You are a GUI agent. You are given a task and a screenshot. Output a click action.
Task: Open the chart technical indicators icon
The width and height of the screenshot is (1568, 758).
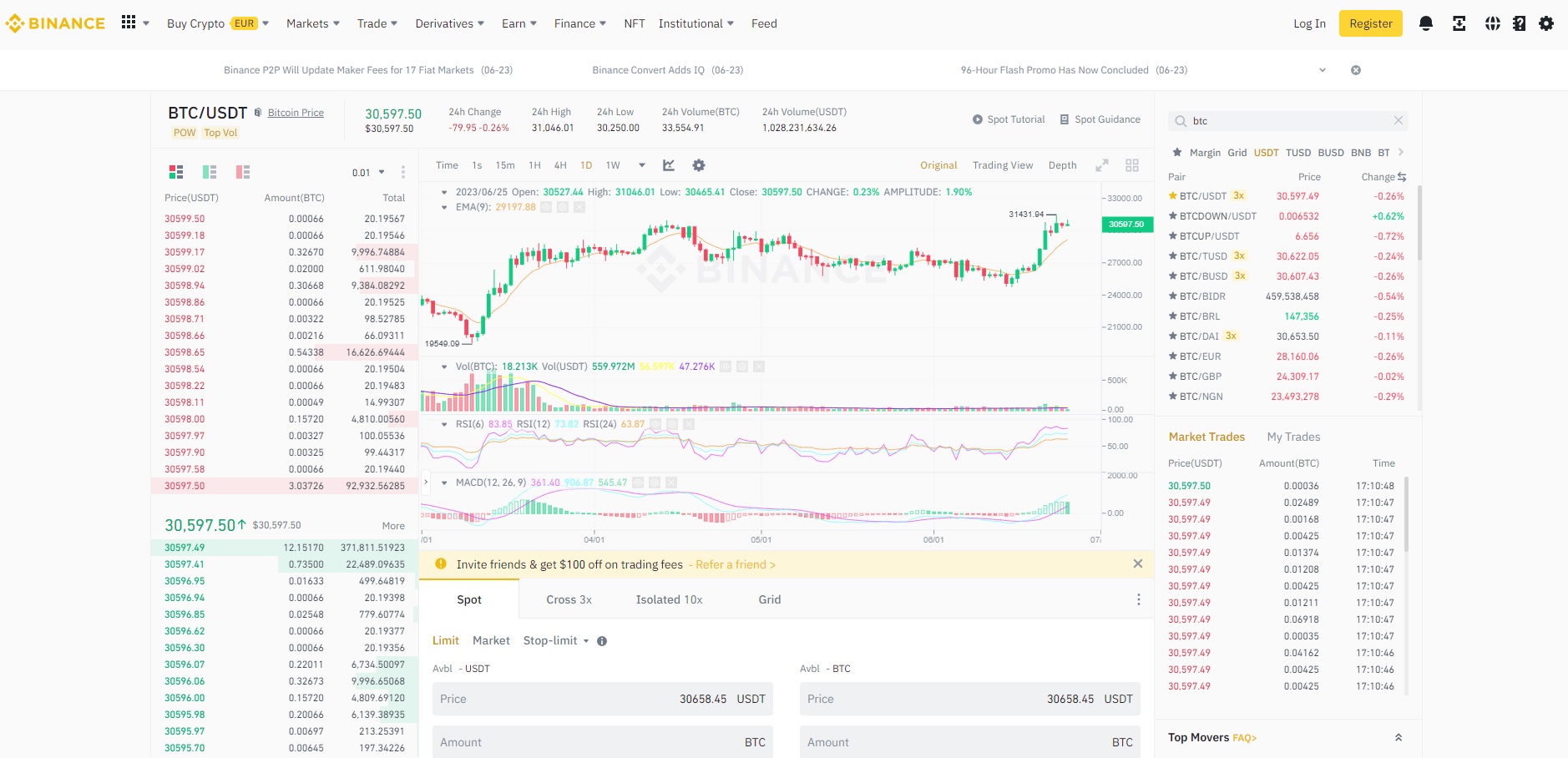(669, 165)
